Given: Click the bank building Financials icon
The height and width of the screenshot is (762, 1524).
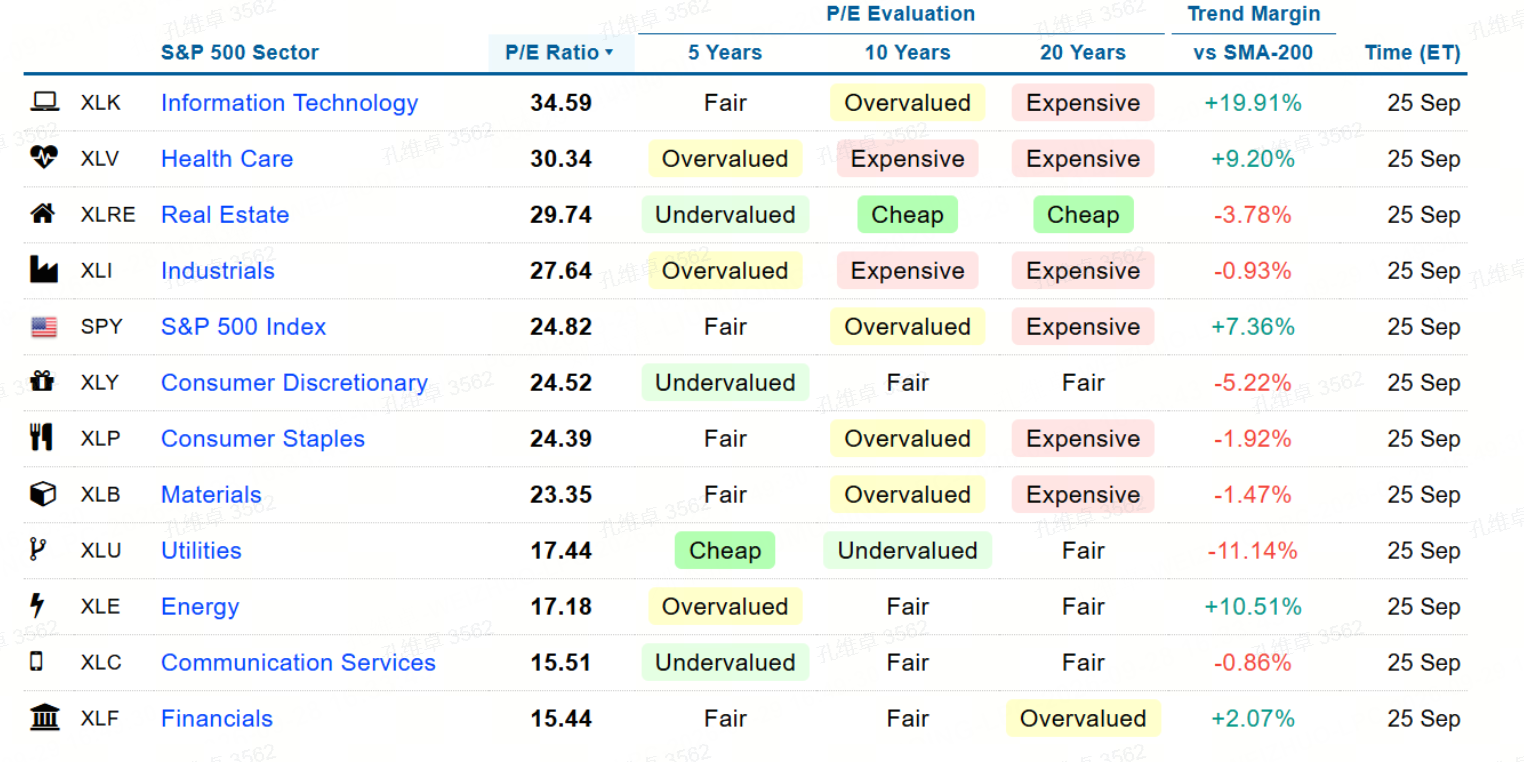Looking at the screenshot, I should (x=45, y=718).
